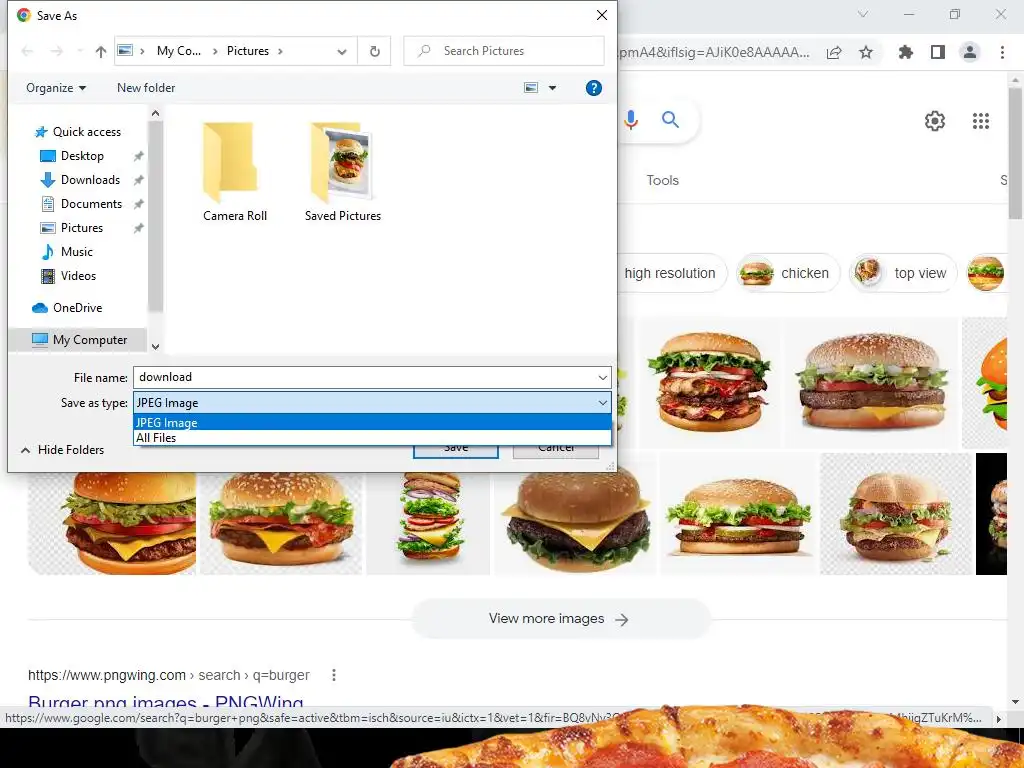Select top view filter chip
1024x768 pixels.
[x=903, y=273]
